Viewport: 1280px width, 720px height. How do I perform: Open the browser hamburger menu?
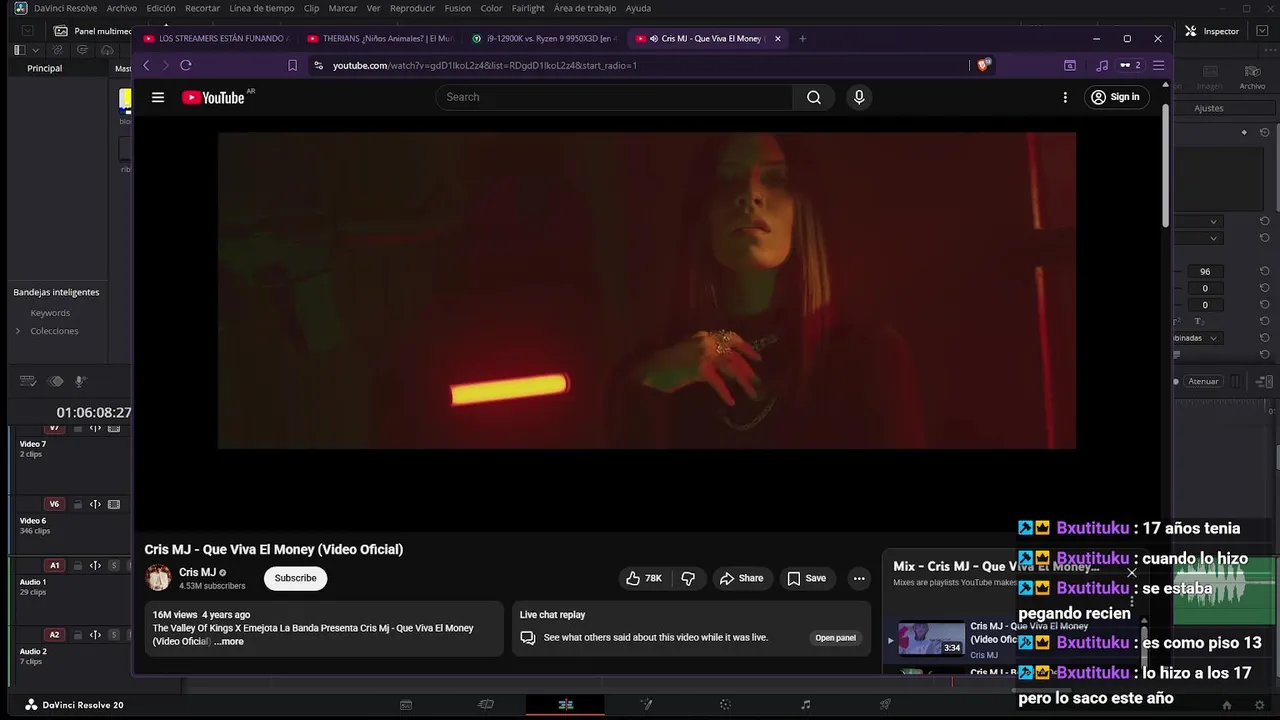[x=1158, y=65]
